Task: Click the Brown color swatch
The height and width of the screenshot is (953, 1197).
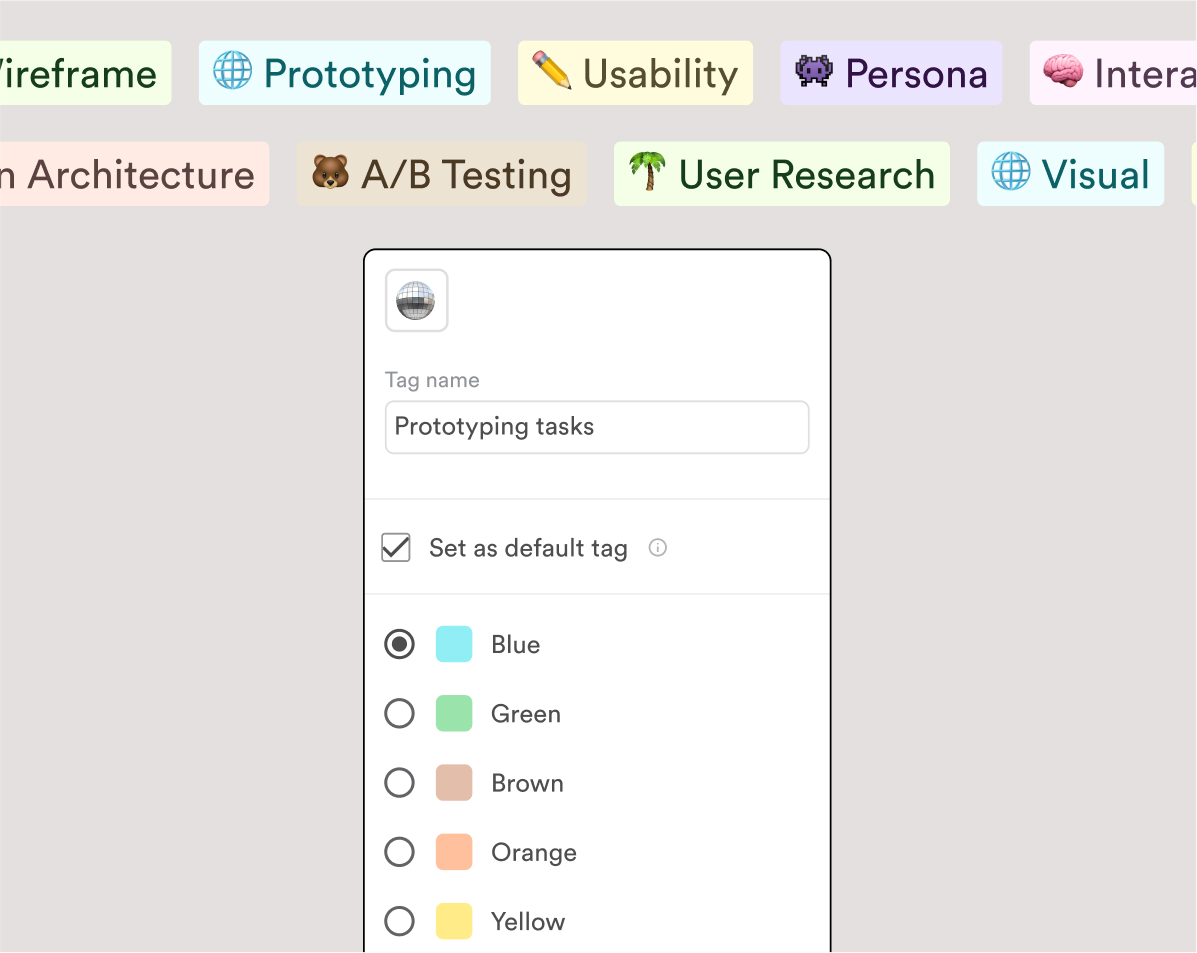Action: click(x=453, y=783)
